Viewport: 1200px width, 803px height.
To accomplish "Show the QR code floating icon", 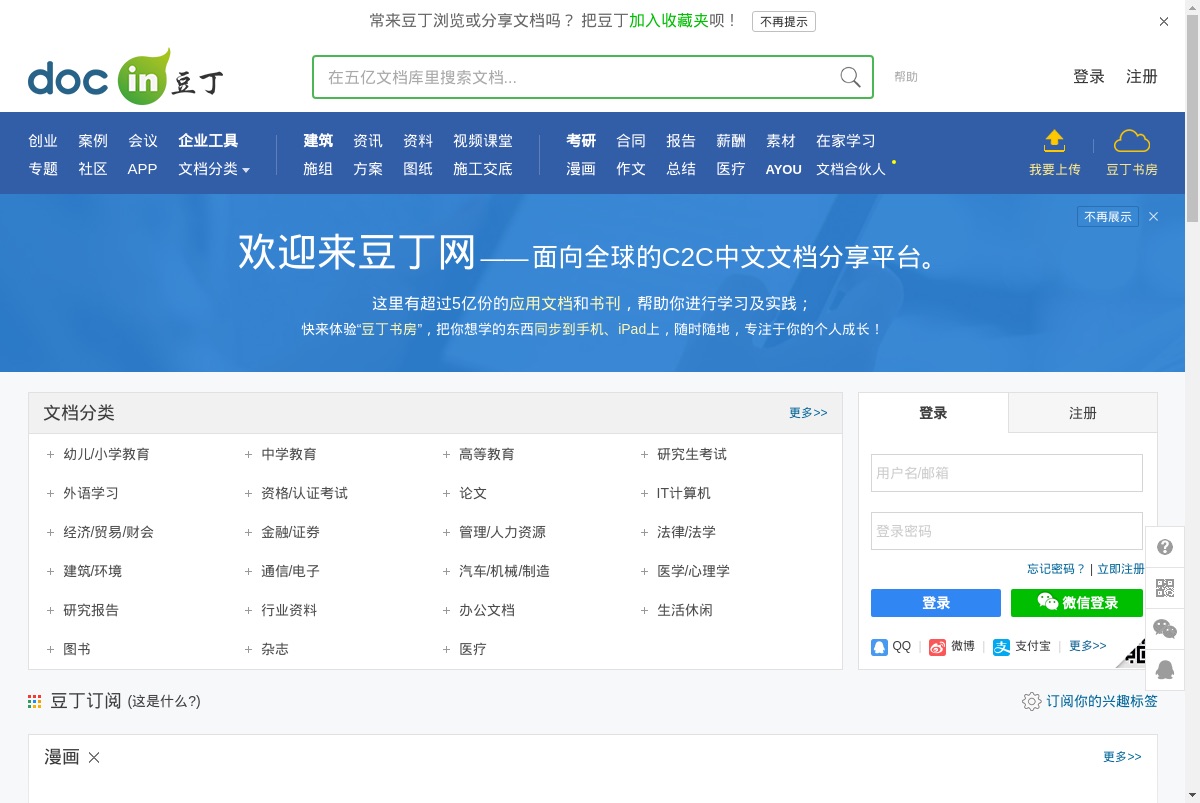I will [x=1165, y=588].
